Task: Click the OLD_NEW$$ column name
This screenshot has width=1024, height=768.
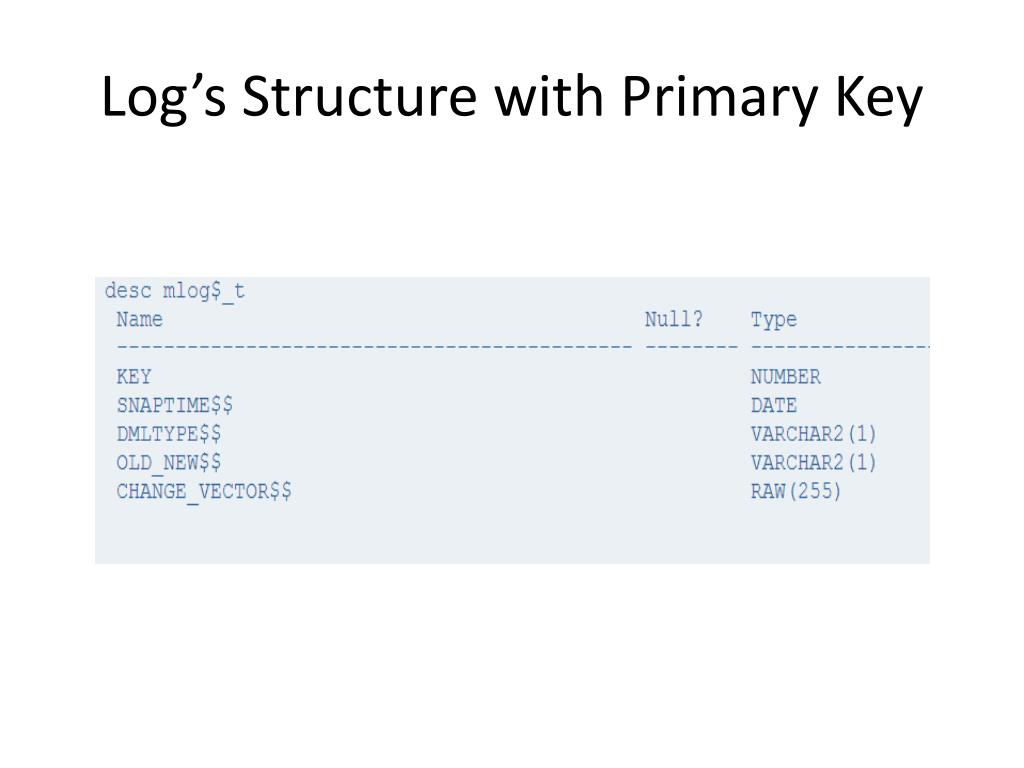Action: pos(169,463)
